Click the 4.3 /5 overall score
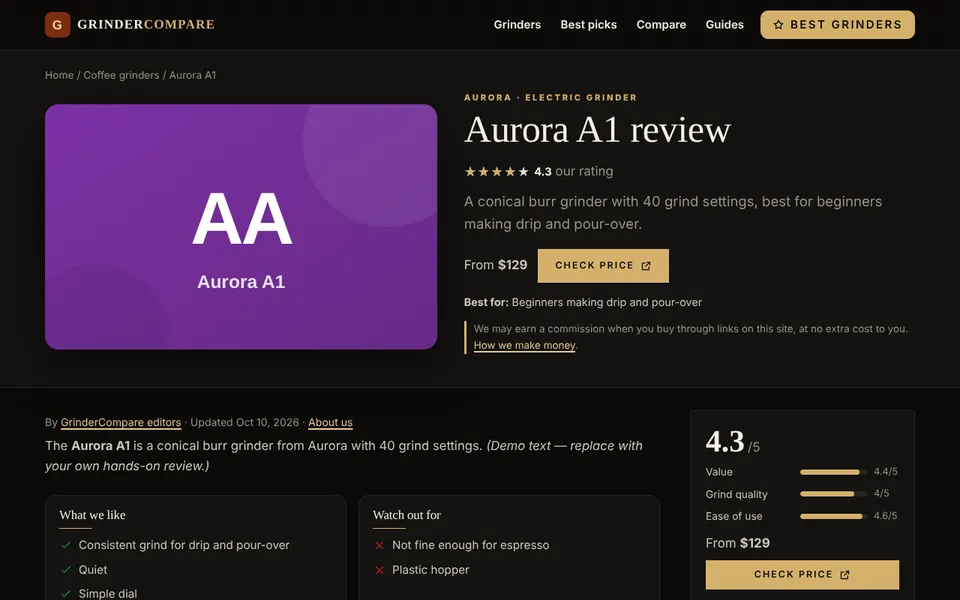The height and width of the screenshot is (600, 960). (x=732, y=442)
